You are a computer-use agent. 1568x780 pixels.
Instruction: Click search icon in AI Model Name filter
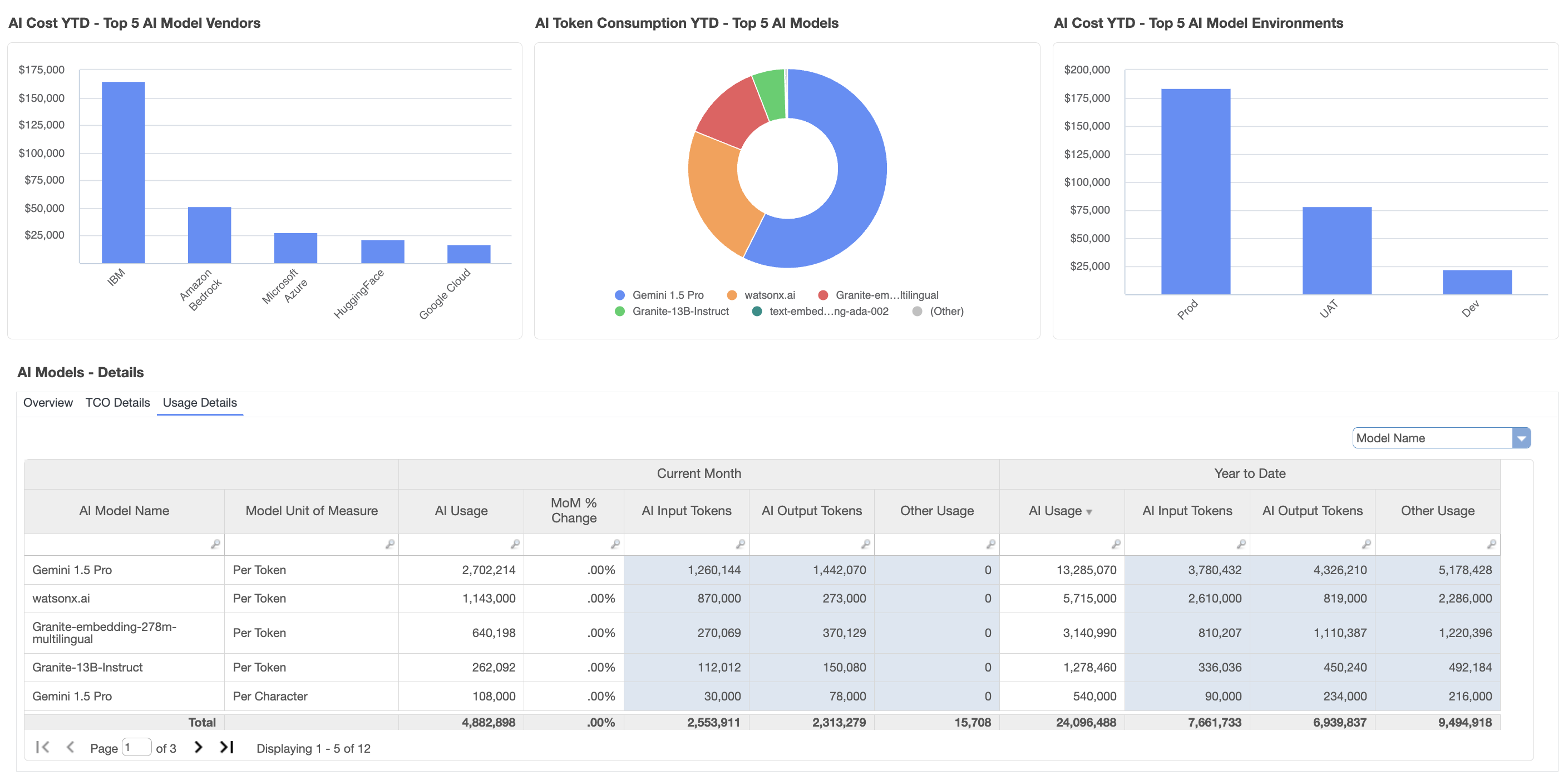click(215, 544)
